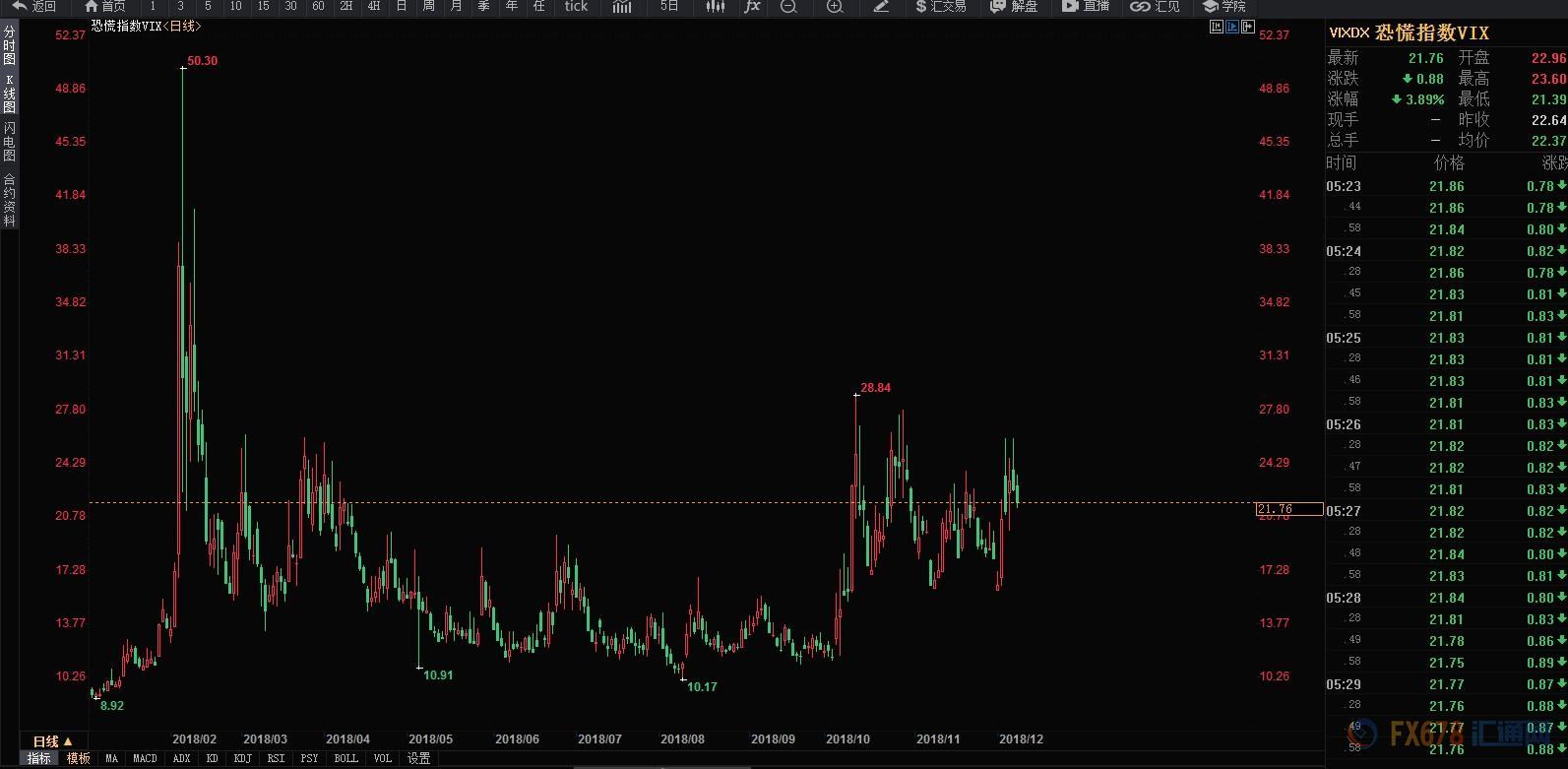The width and height of the screenshot is (1568, 769).
Task: Open 学院 academy section
Action: 1223,6
